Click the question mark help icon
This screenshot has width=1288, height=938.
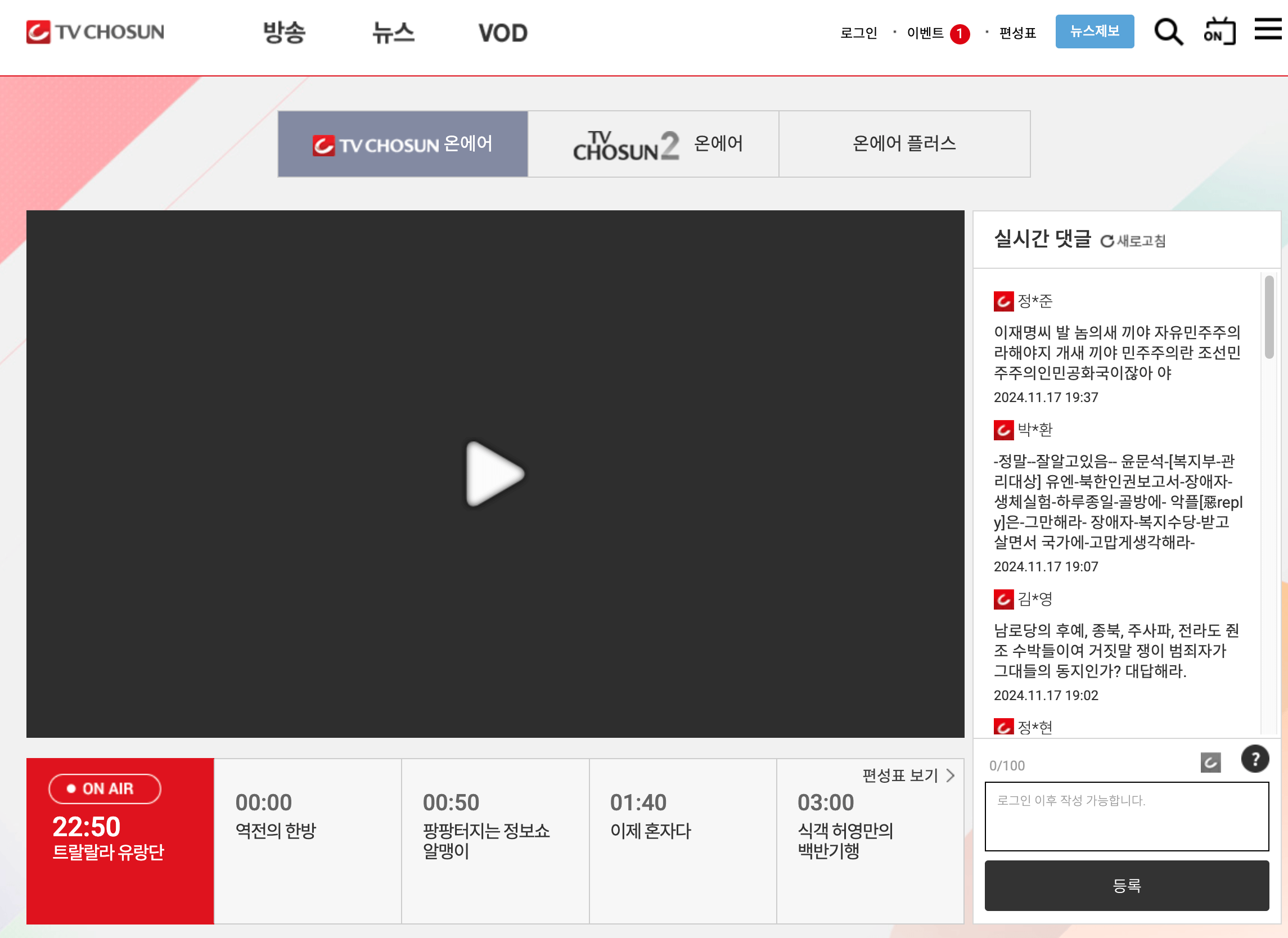(1254, 759)
